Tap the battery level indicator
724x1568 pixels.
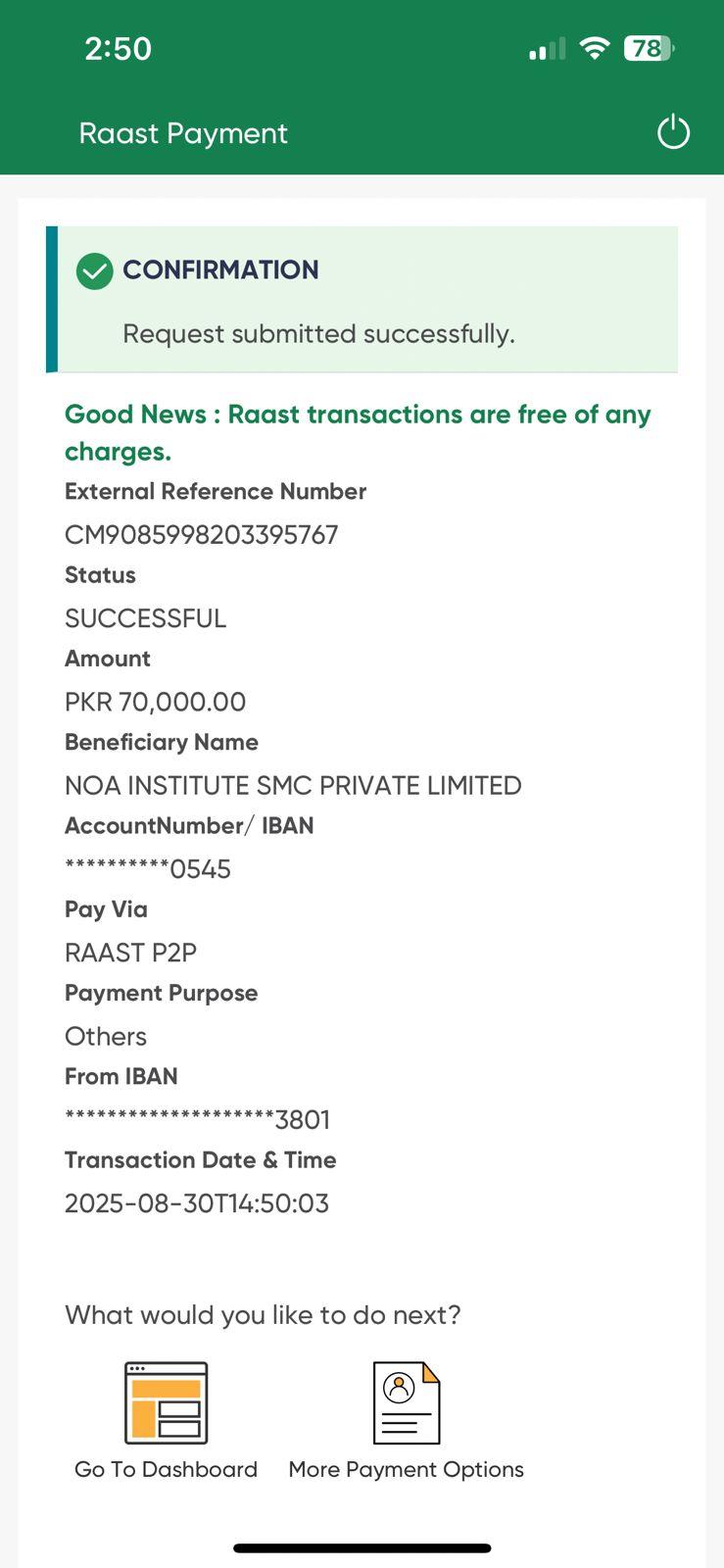tap(649, 48)
